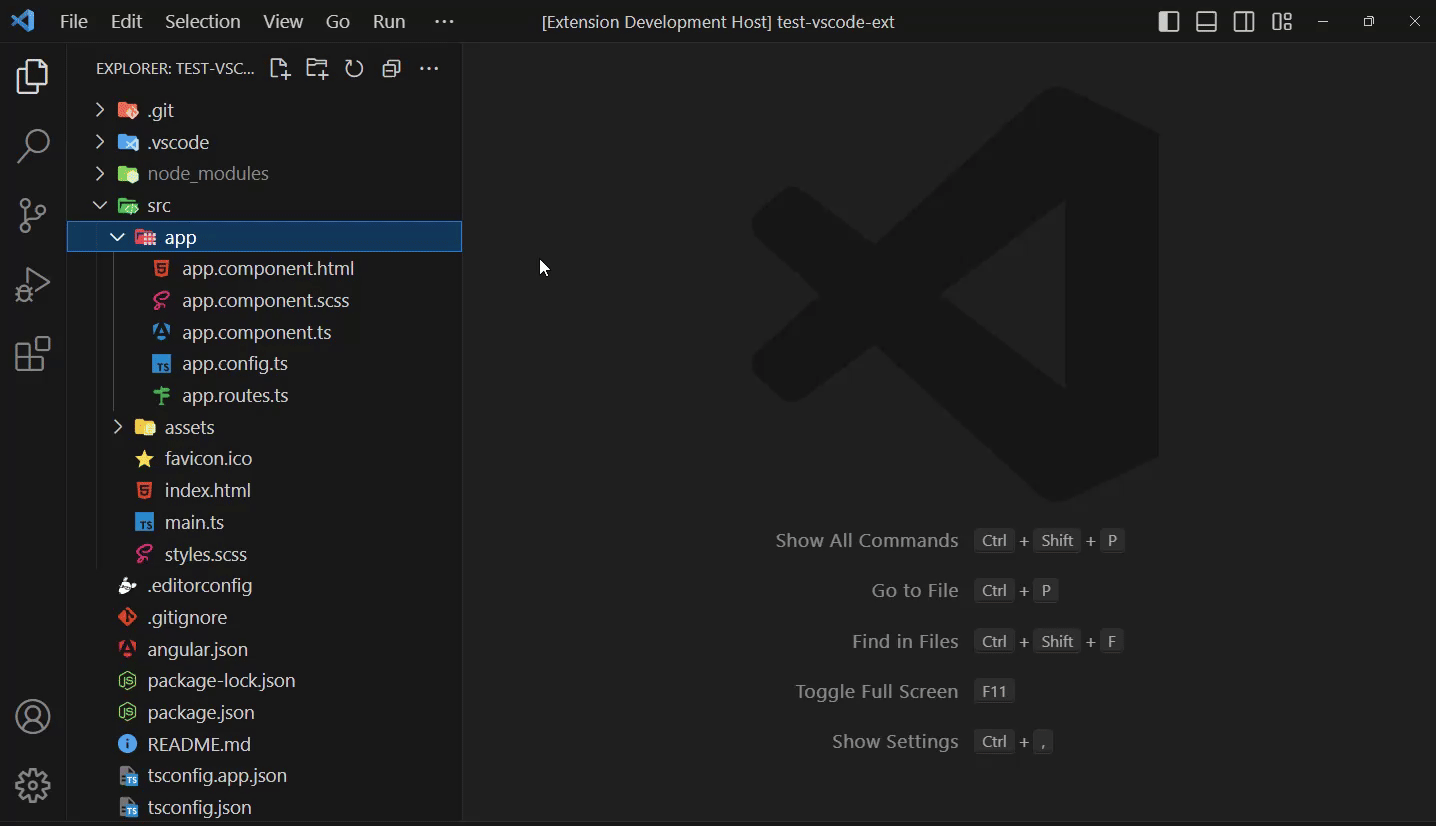The width and height of the screenshot is (1436, 826).
Task: Open app.component.ts file
Action: point(264,332)
